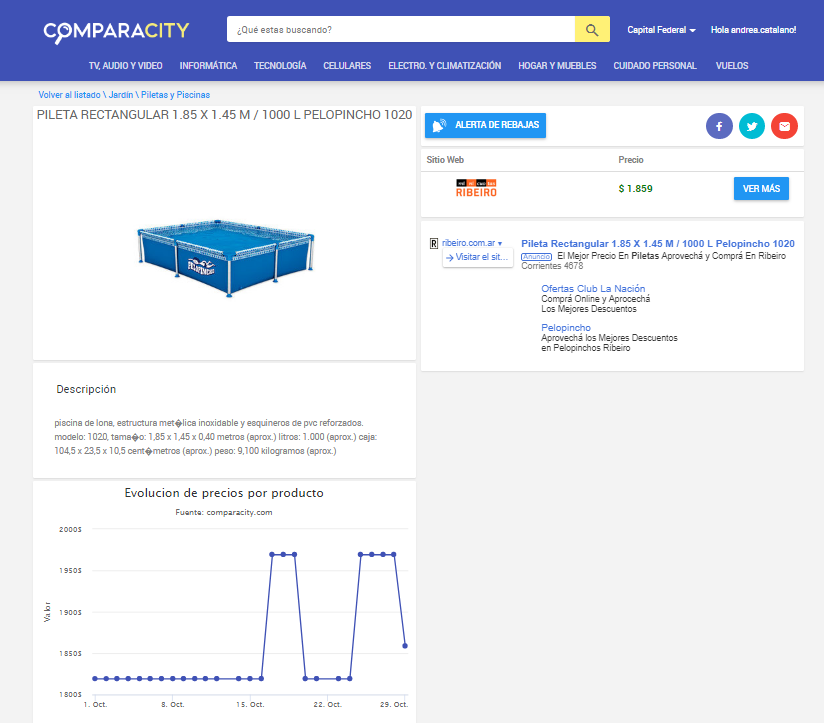Open the Pelopincho ad sublink
824x723 pixels.
point(565,327)
